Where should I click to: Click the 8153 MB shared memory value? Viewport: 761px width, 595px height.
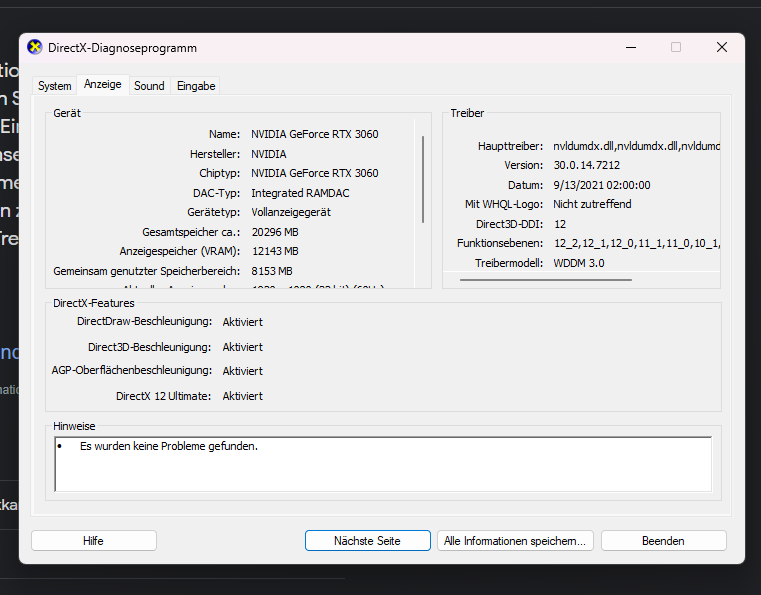[272, 271]
